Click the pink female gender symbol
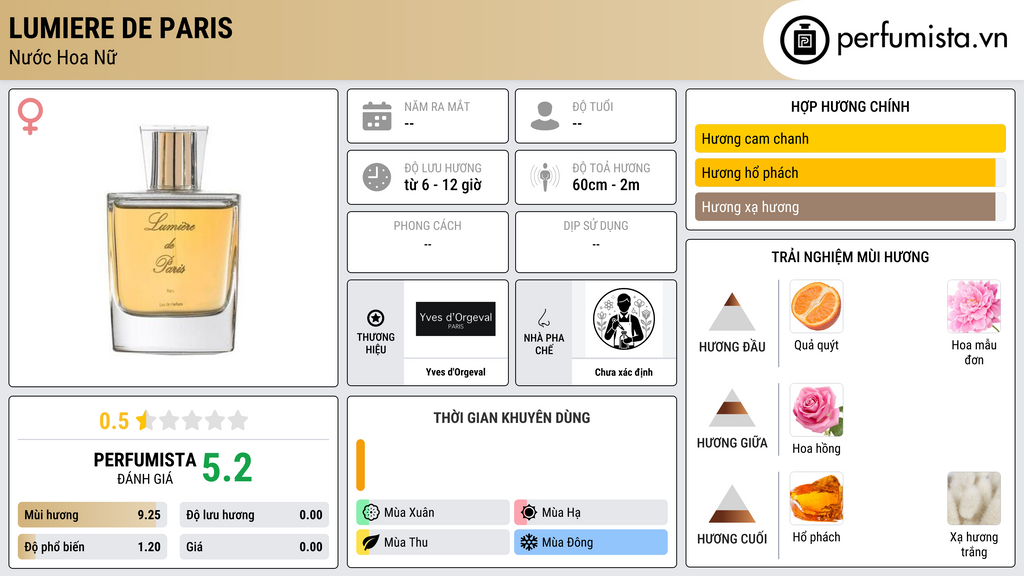This screenshot has height=576, width=1024. click(x=30, y=116)
